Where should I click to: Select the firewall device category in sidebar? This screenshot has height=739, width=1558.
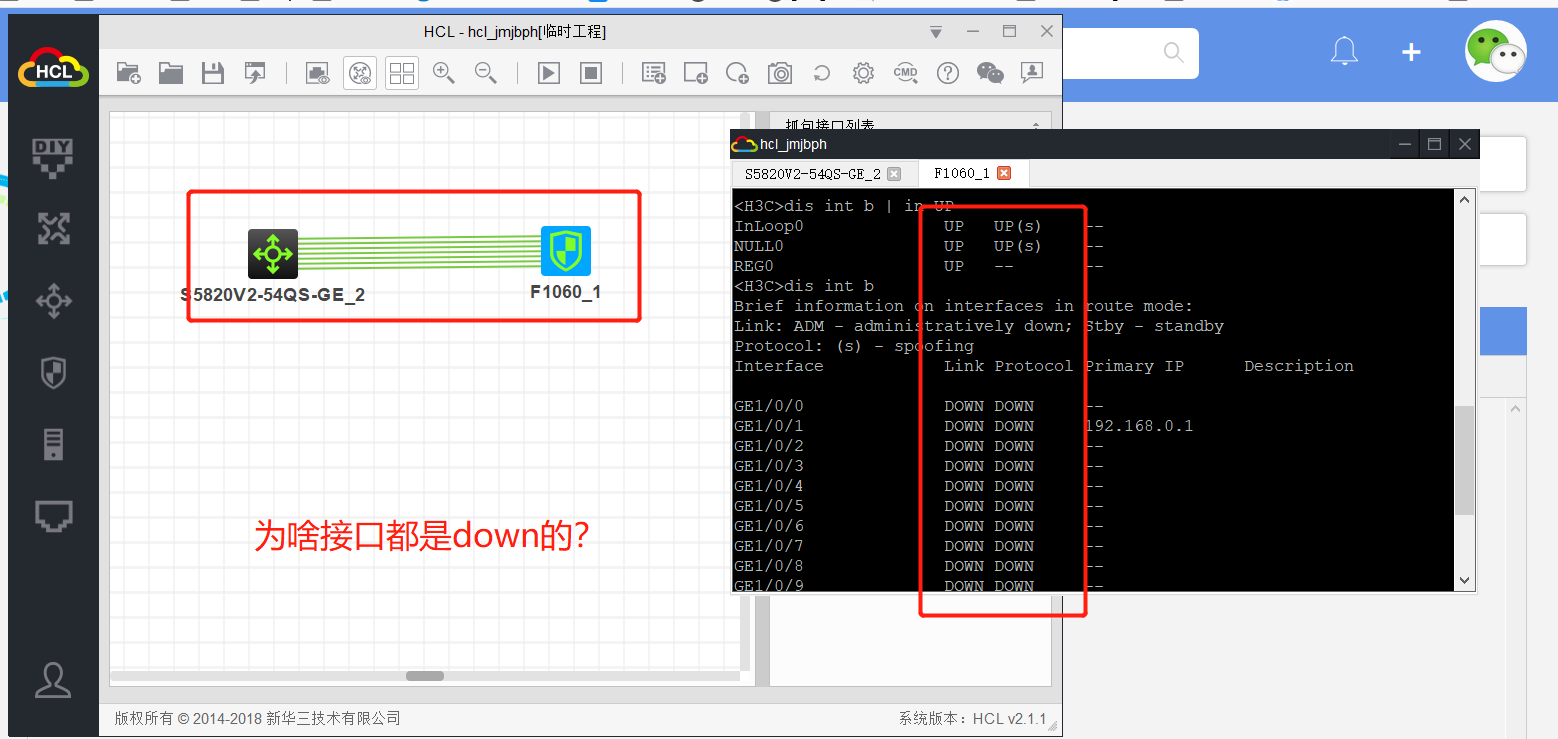coord(53,374)
